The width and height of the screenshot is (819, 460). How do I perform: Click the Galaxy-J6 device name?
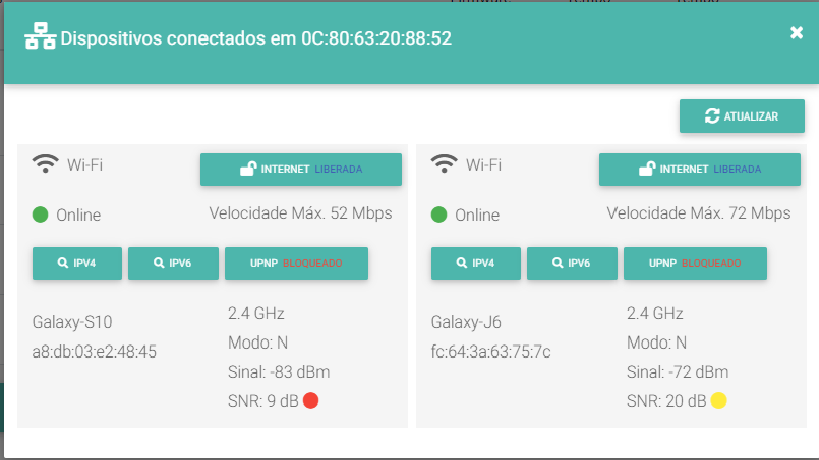(466, 322)
